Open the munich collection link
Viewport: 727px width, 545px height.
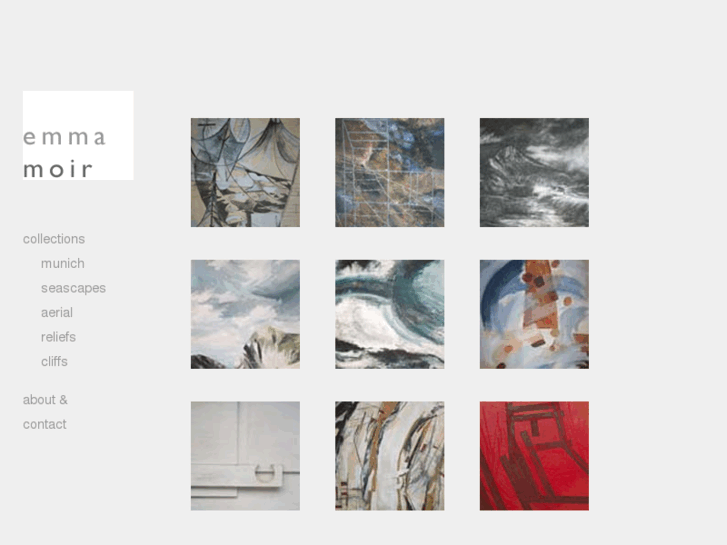[x=63, y=263]
